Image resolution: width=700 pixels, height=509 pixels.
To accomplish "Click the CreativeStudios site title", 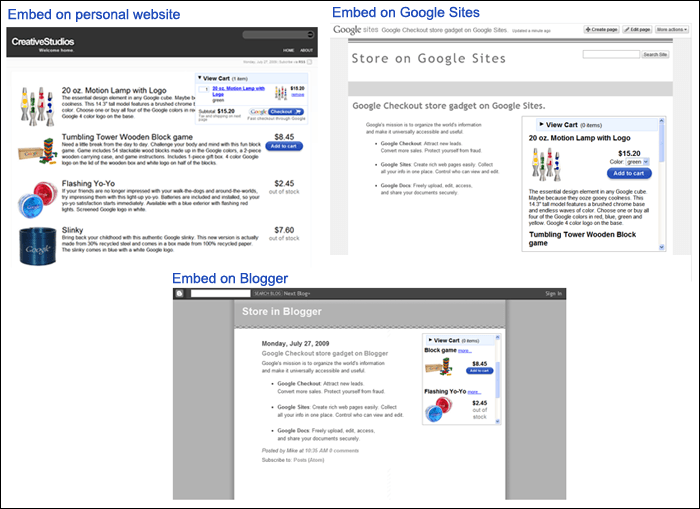I will [43, 42].
